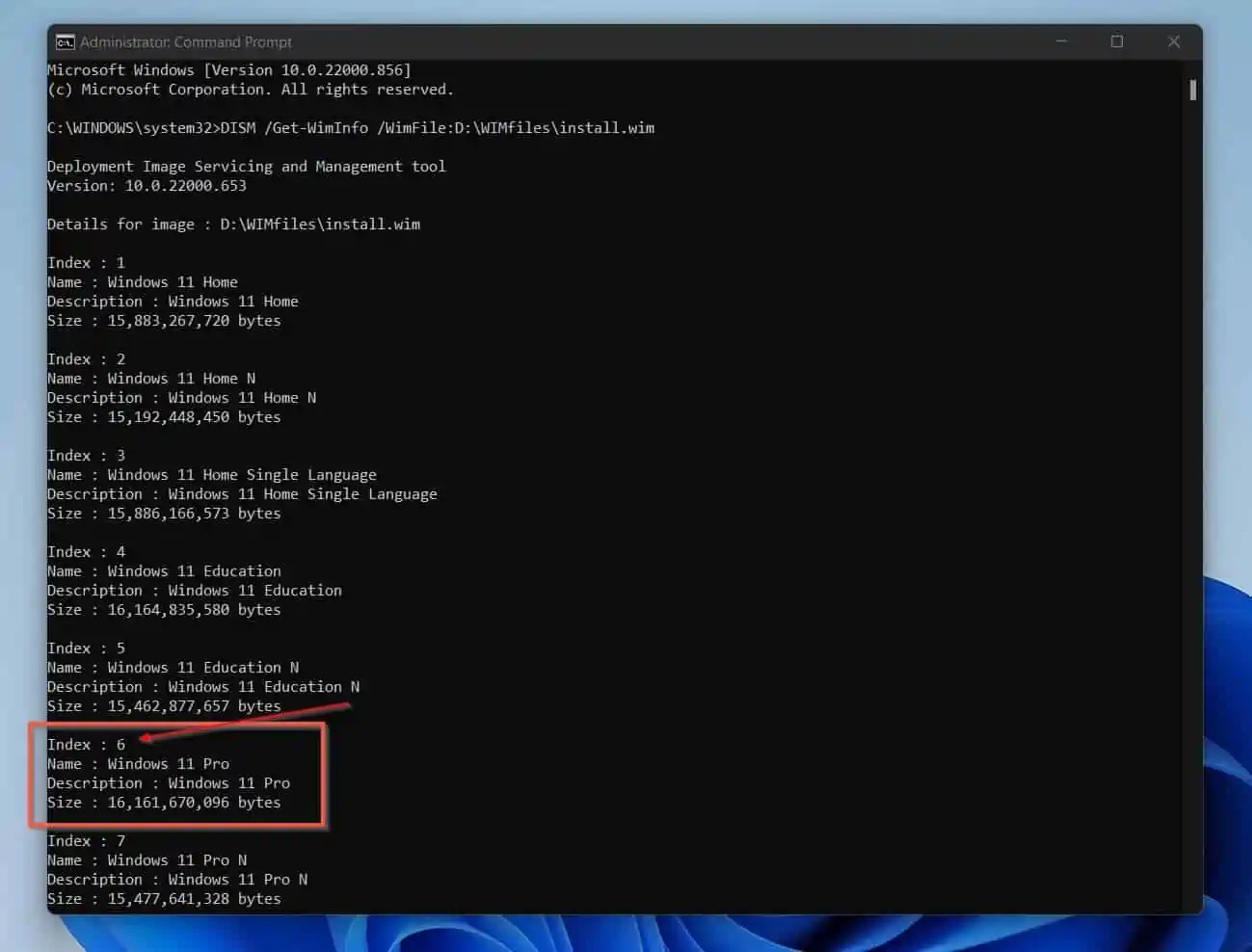Click 'Description : Windows 11 Pro N' line
Screen dimensions: 1252x952
(177, 880)
